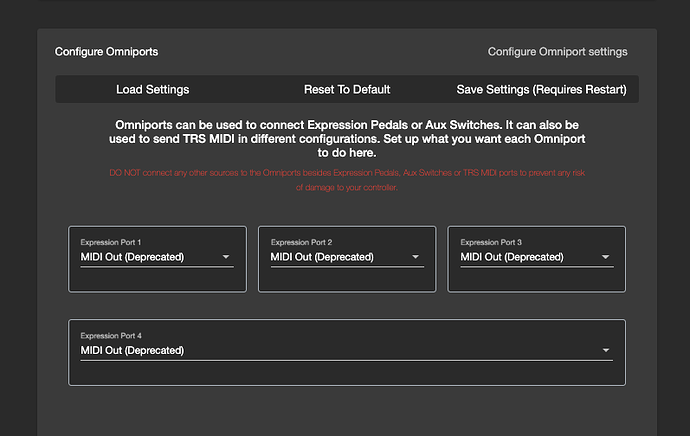The width and height of the screenshot is (690, 436).
Task: Click the red DO NOT connect warning
Action: click(x=345, y=180)
